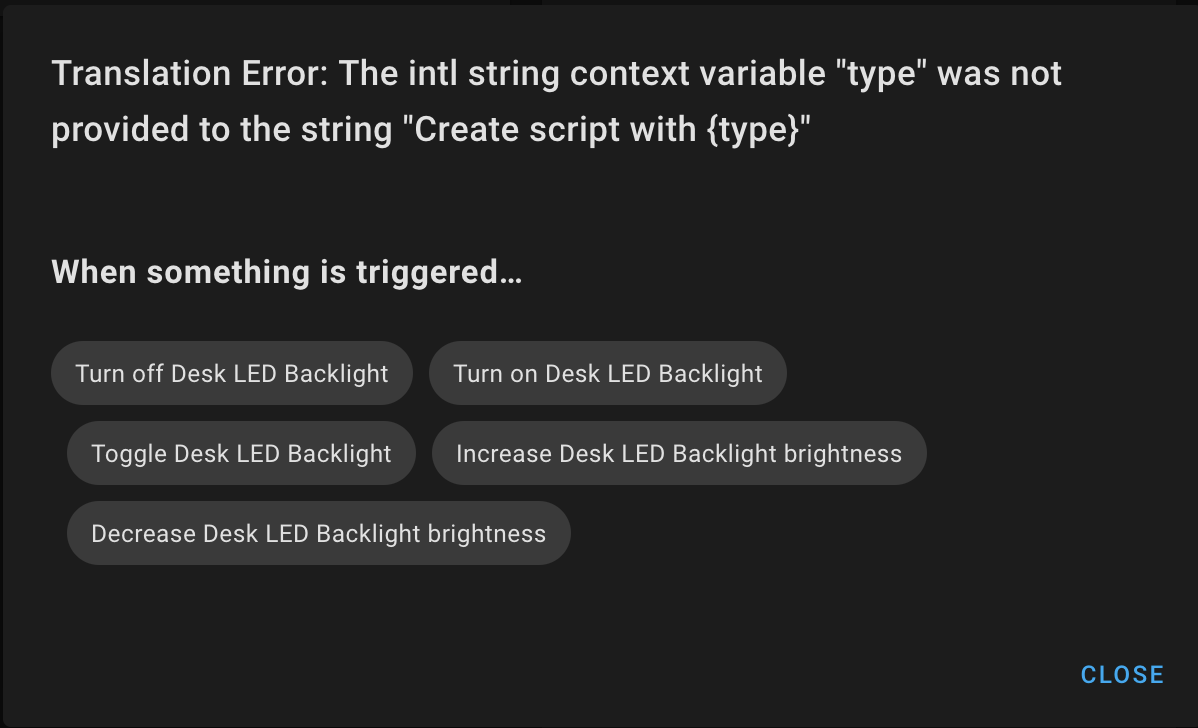Click the chip for toggling the backlight
Screen dimensions: 1198x728
coord(241,453)
